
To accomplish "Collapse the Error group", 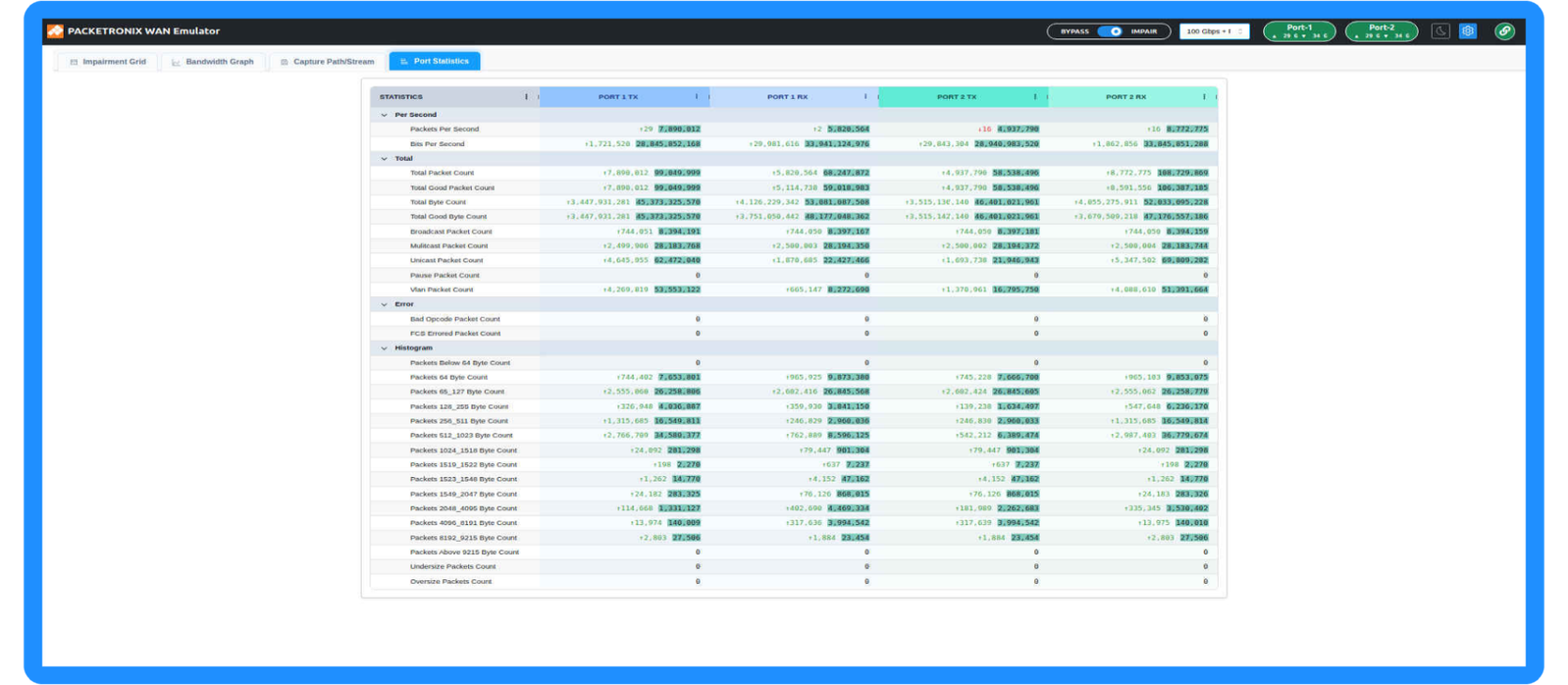I will 384,304.
